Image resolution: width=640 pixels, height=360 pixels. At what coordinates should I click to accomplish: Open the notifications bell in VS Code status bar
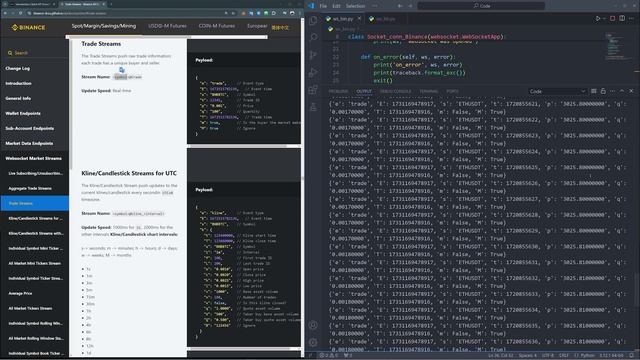(632, 356)
